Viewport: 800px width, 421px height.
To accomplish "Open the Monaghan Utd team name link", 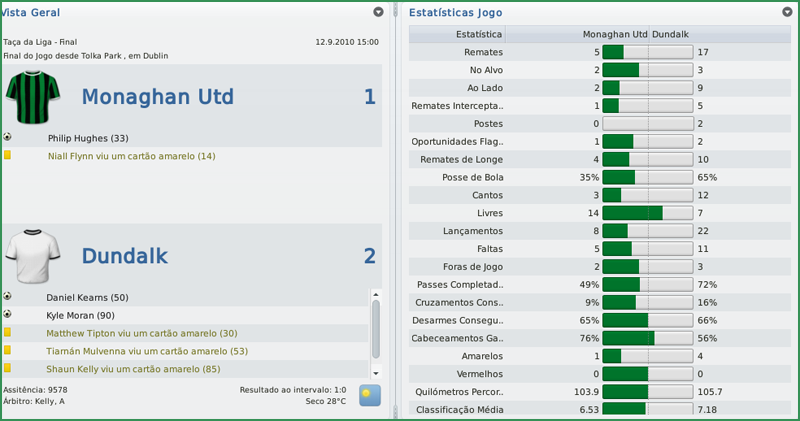I will (157, 97).
